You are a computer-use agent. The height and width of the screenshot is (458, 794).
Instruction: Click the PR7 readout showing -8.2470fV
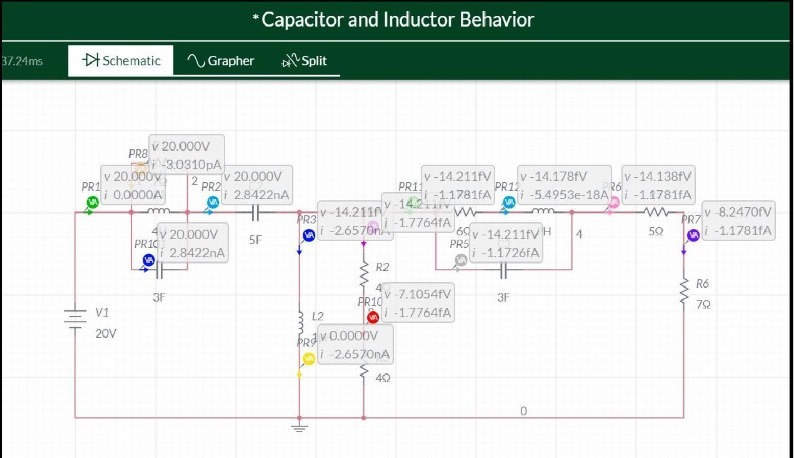click(x=738, y=221)
